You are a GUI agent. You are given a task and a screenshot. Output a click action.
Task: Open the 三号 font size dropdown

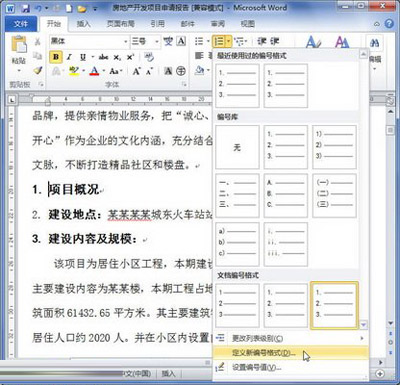click(157, 42)
